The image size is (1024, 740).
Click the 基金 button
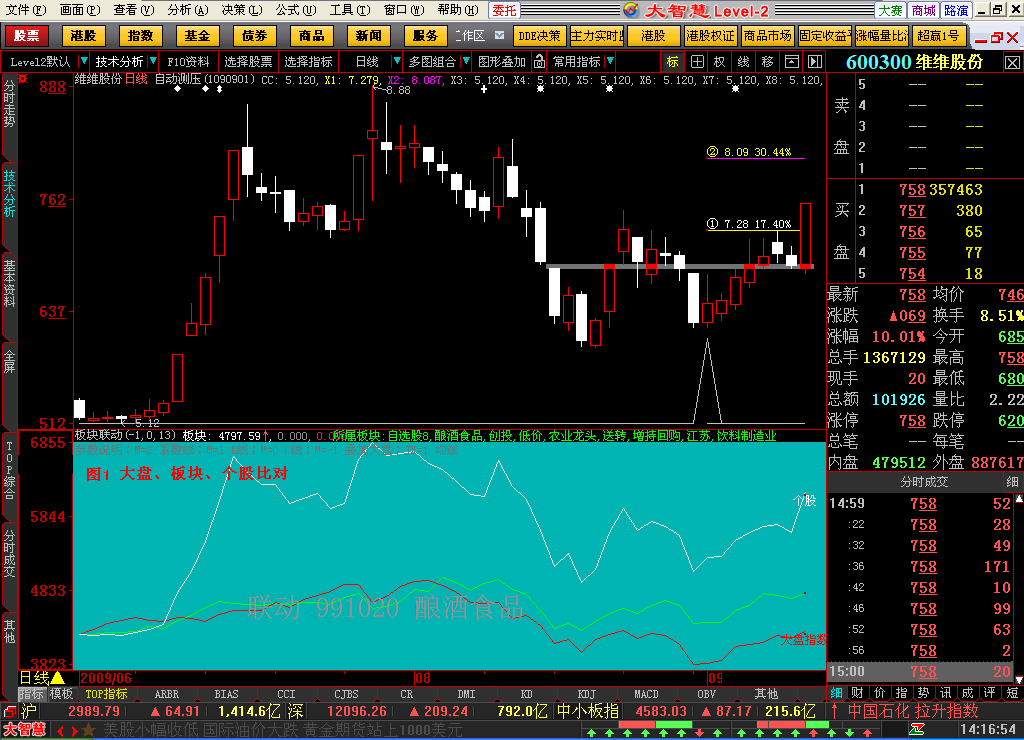pos(197,35)
